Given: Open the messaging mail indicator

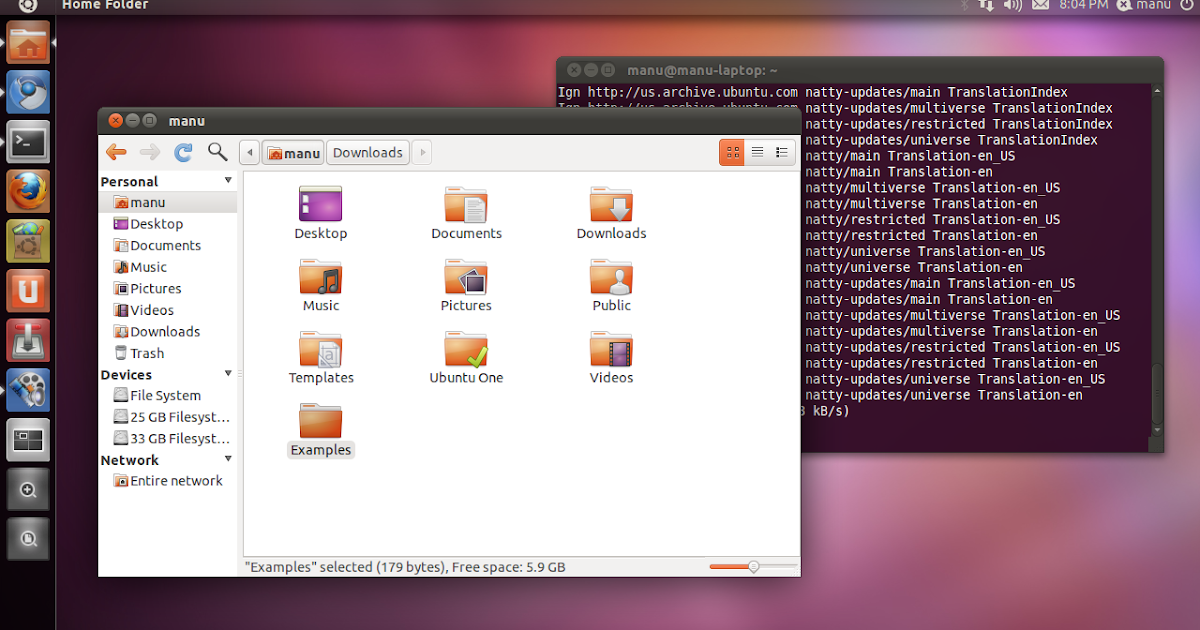Looking at the screenshot, I should pyautogui.click(x=1041, y=5).
